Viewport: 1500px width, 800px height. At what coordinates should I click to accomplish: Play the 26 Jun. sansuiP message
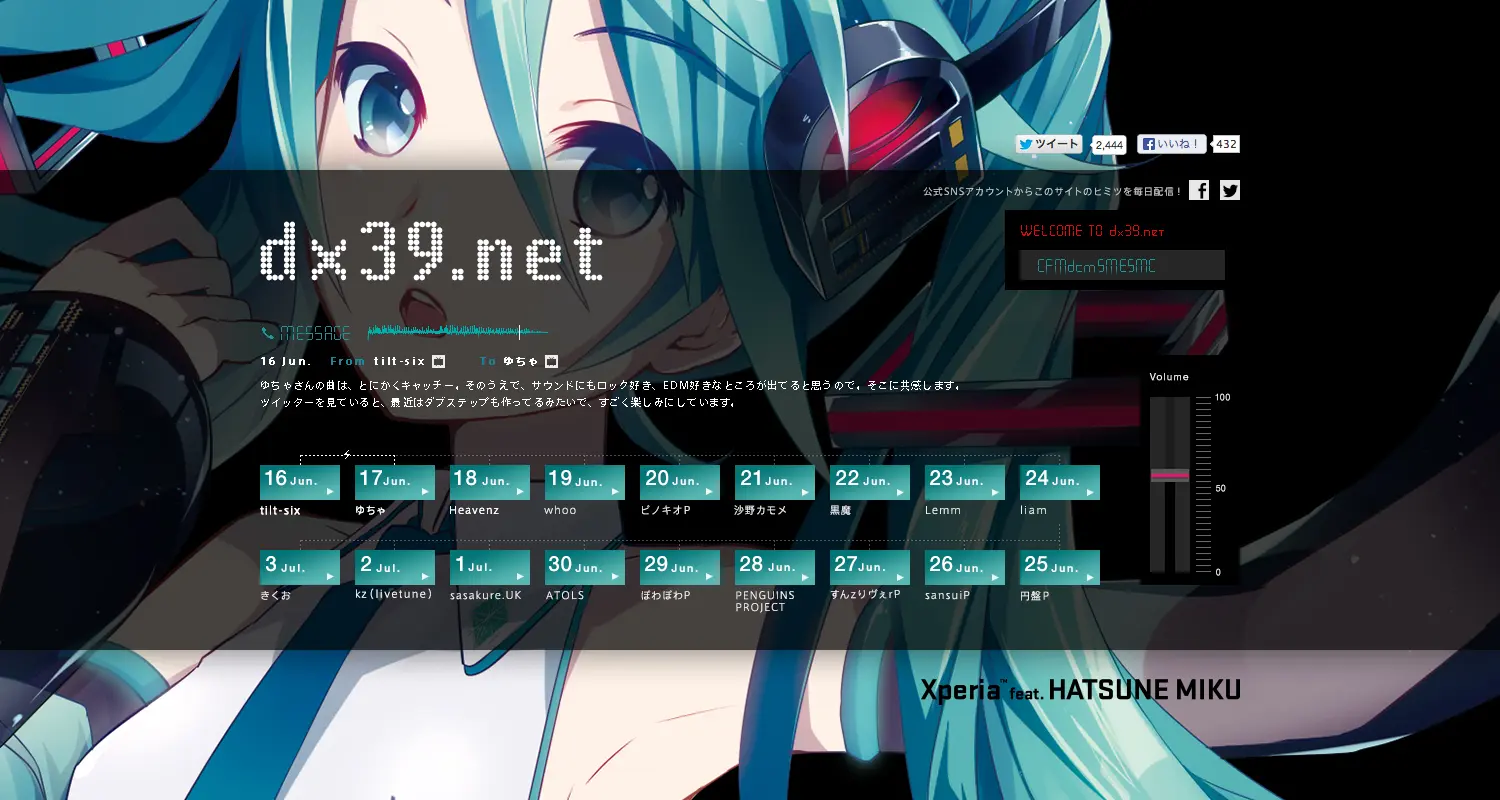click(x=965, y=567)
